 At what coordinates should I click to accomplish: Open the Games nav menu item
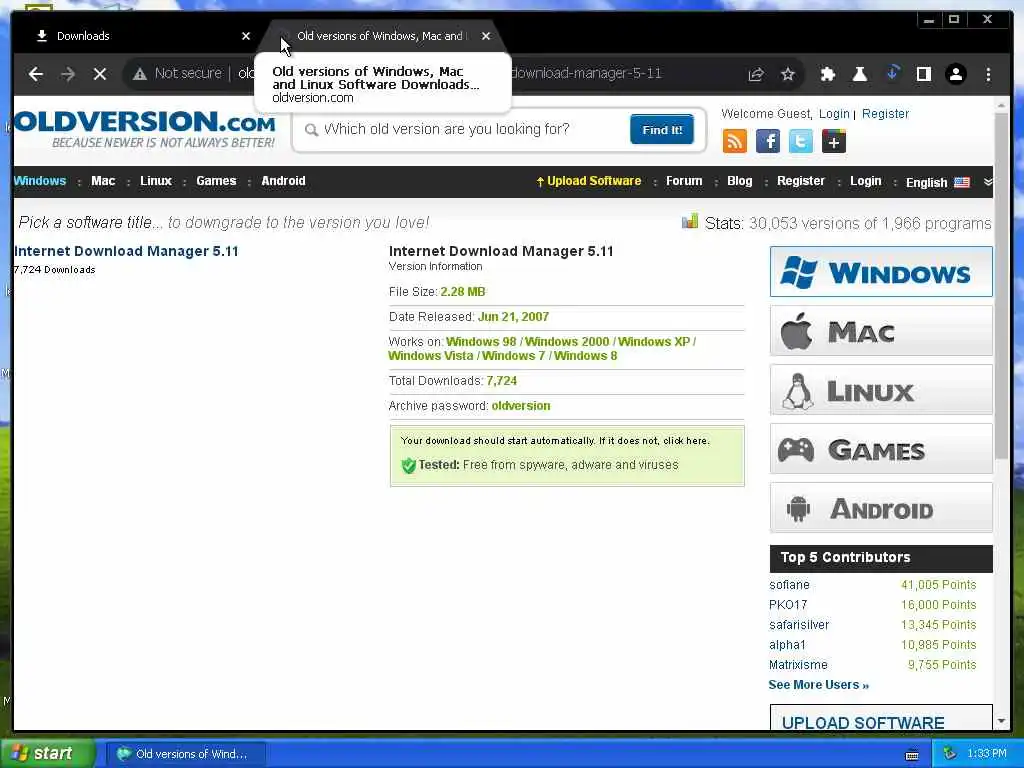tap(216, 181)
